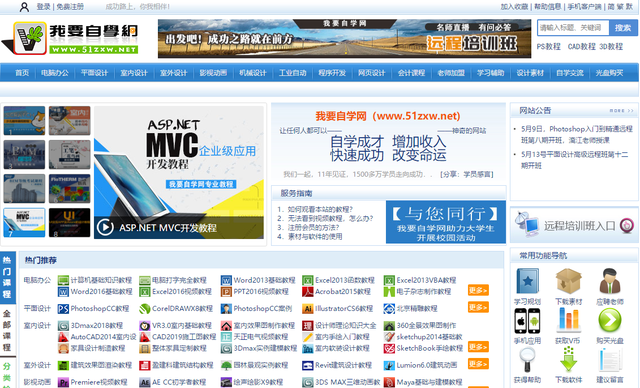Open the 程序开发 navigation menu item

click(332, 73)
